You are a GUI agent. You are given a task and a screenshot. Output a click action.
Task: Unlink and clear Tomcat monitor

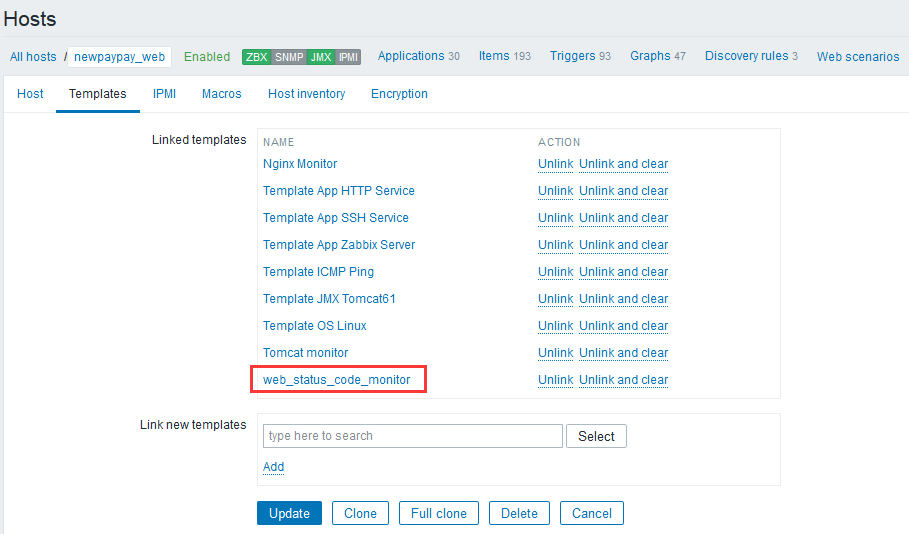[x=623, y=353]
